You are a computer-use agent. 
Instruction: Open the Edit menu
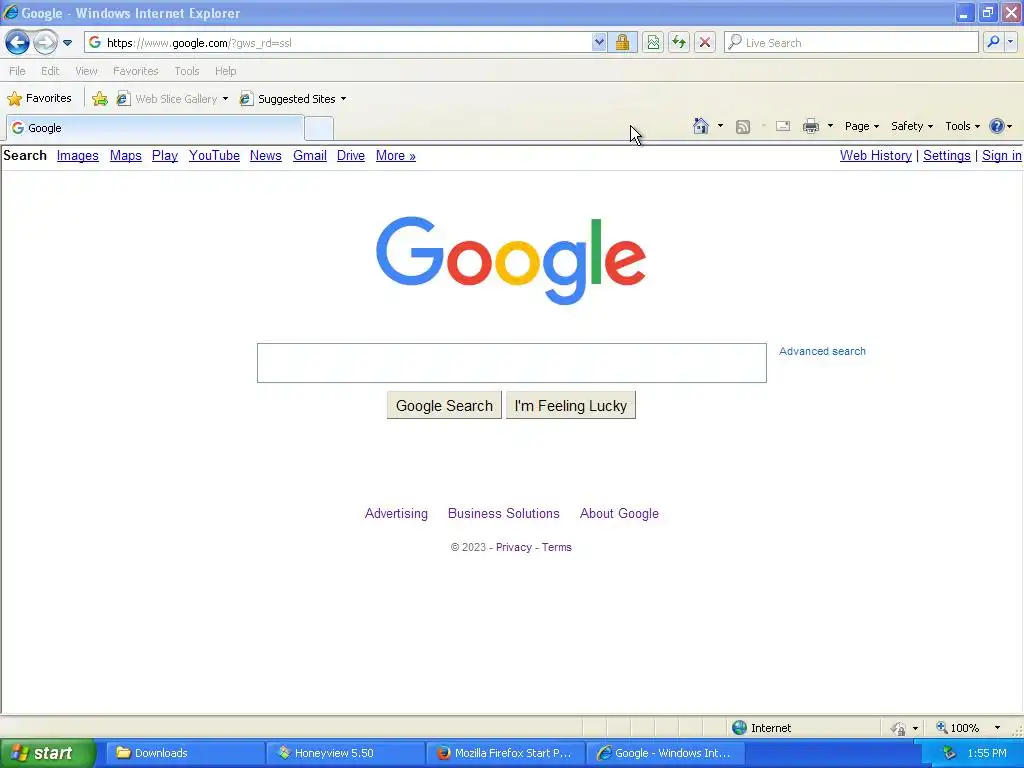[50, 71]
